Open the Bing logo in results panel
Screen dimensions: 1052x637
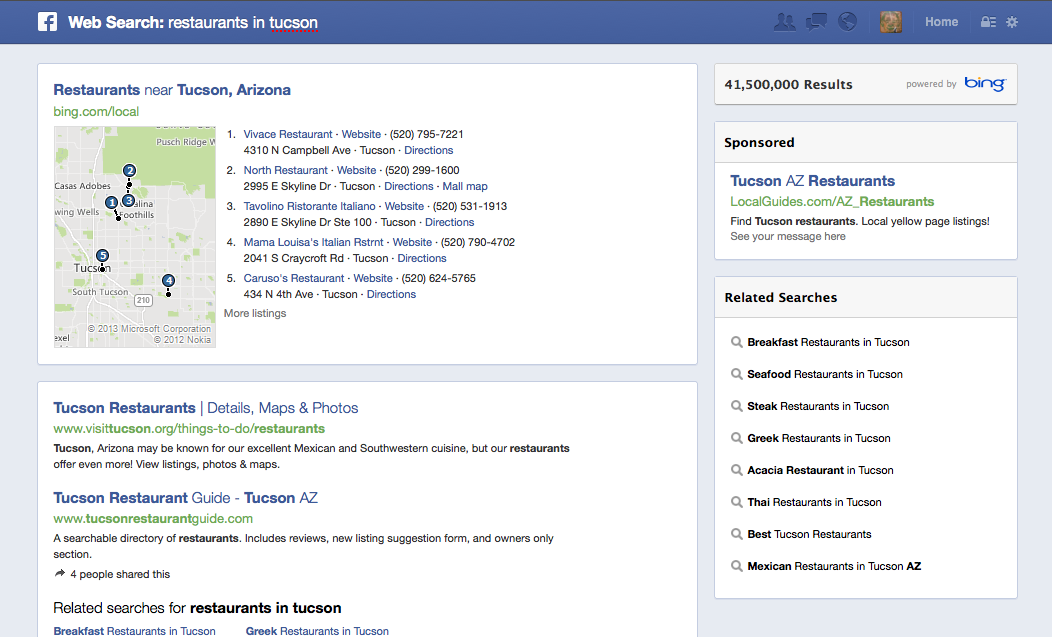point(985,83)
